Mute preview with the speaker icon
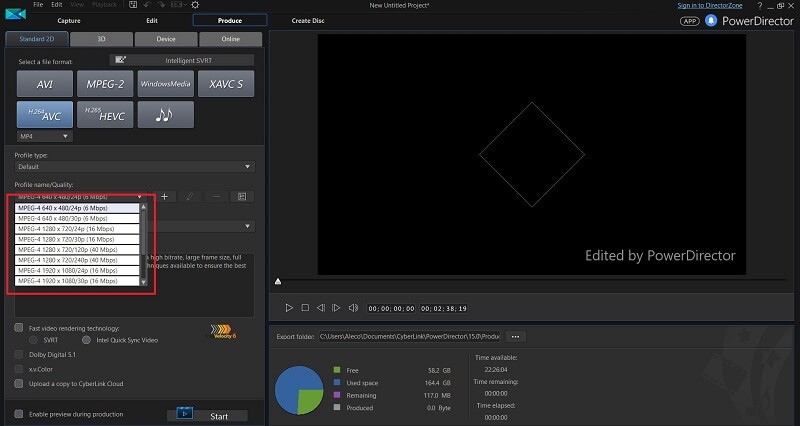 (353, 308)
